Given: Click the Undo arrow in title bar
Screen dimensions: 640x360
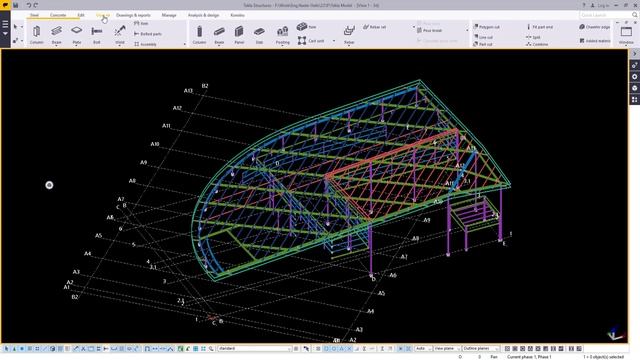Looking at the screenshot, I should [29, 5].
